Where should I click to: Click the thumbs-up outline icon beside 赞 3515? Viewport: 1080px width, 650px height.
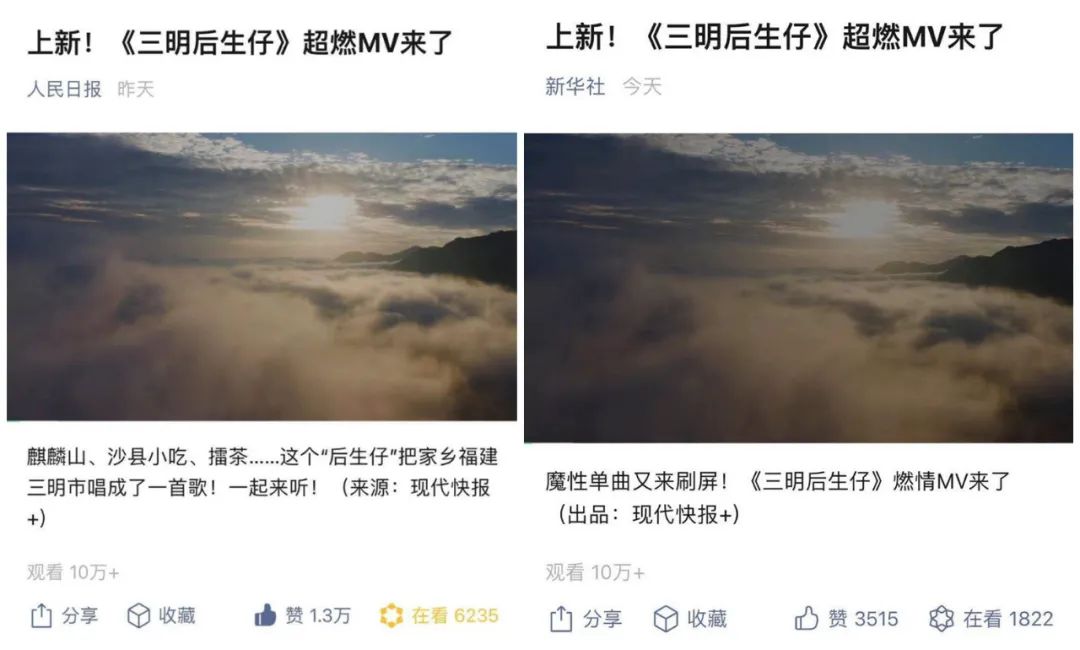[806, 618]
